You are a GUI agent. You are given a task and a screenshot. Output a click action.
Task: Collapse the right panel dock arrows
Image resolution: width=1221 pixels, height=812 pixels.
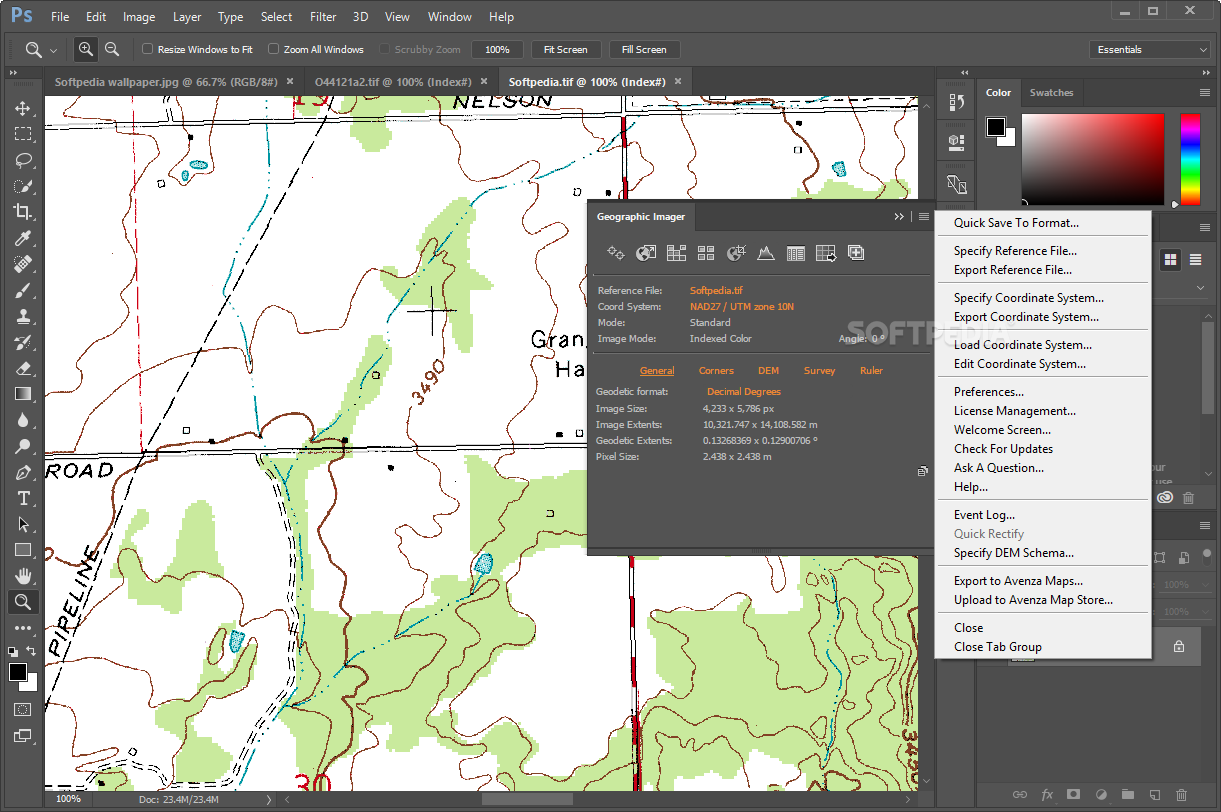[x=1204, y=73]
